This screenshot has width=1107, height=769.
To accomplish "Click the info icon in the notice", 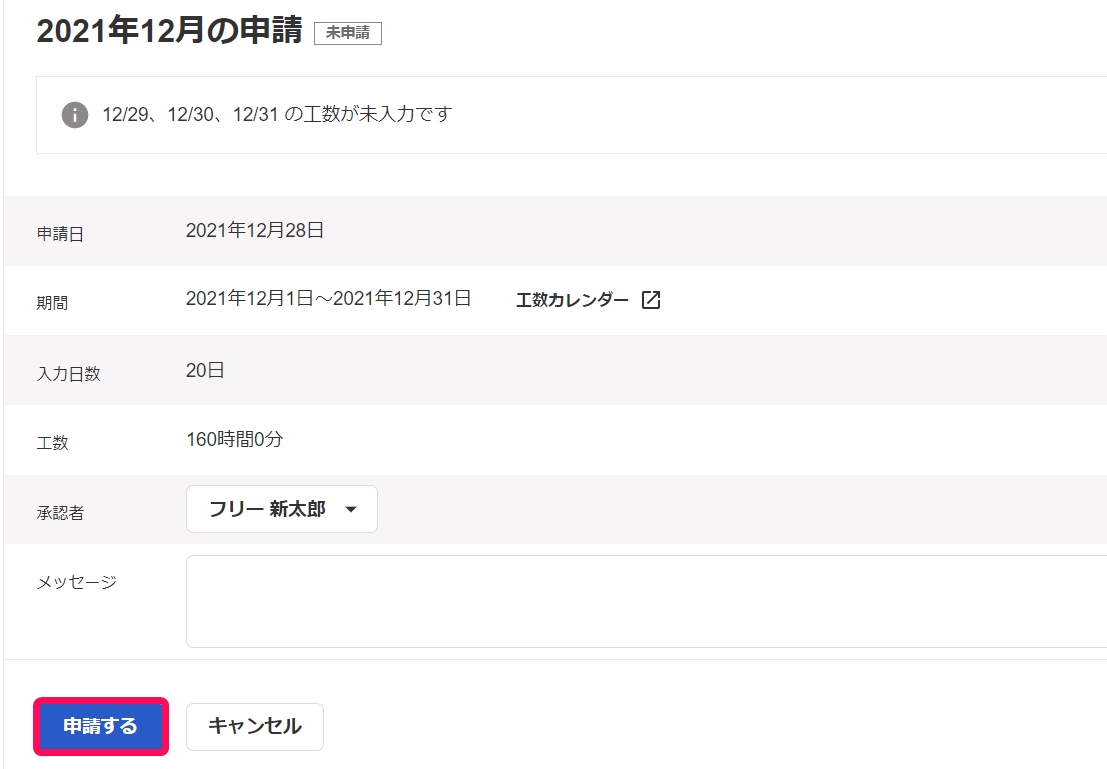I will coord(75,114).
